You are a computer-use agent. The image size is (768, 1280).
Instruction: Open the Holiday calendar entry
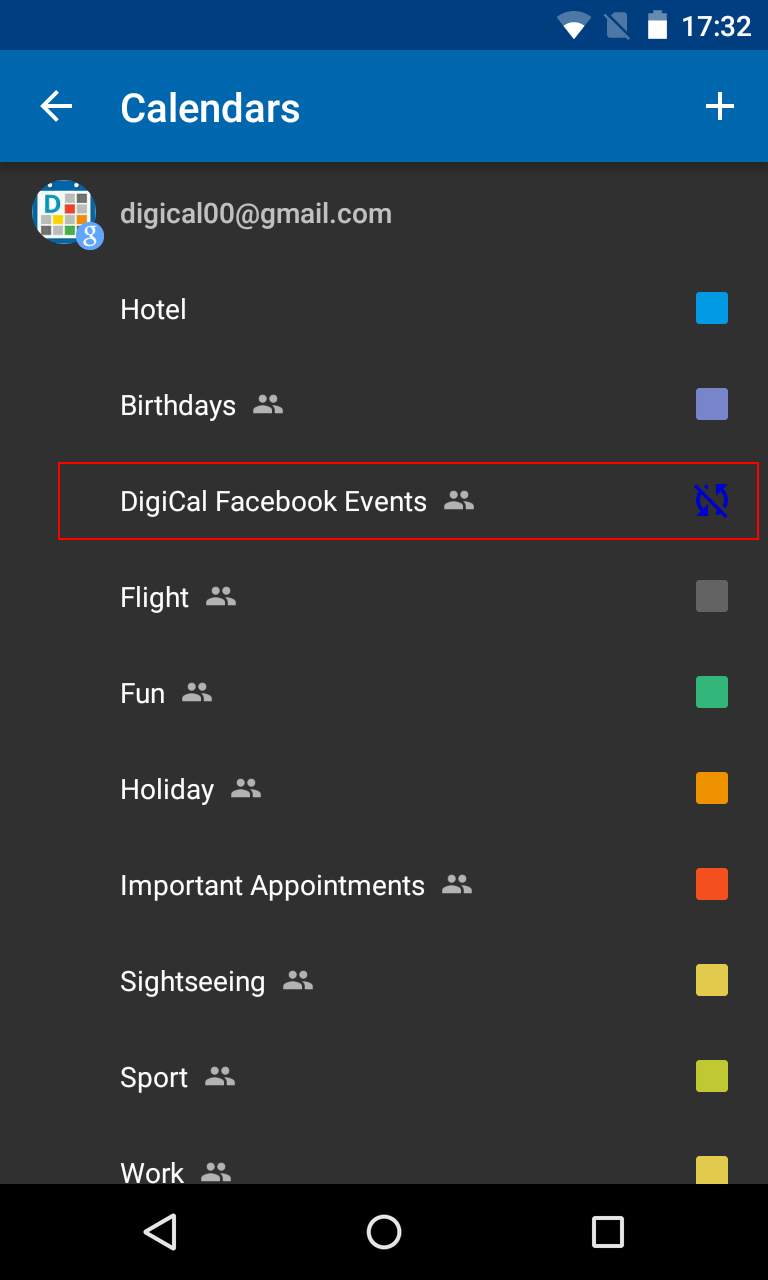pos(167,789)
